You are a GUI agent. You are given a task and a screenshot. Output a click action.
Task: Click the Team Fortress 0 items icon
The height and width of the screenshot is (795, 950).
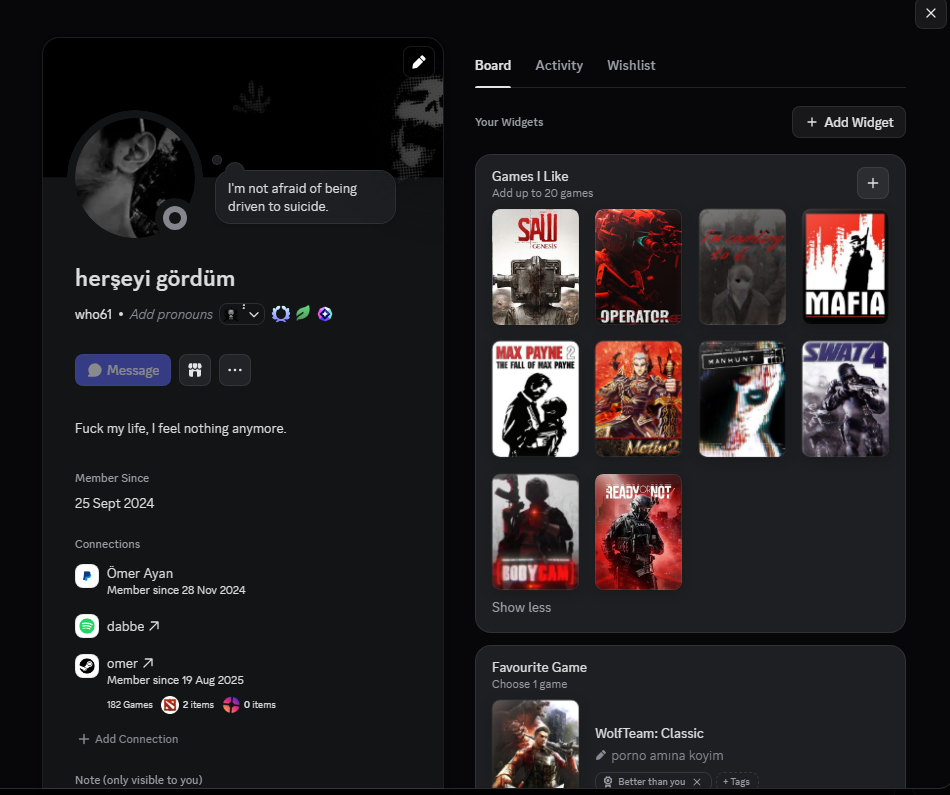[231, 705]
